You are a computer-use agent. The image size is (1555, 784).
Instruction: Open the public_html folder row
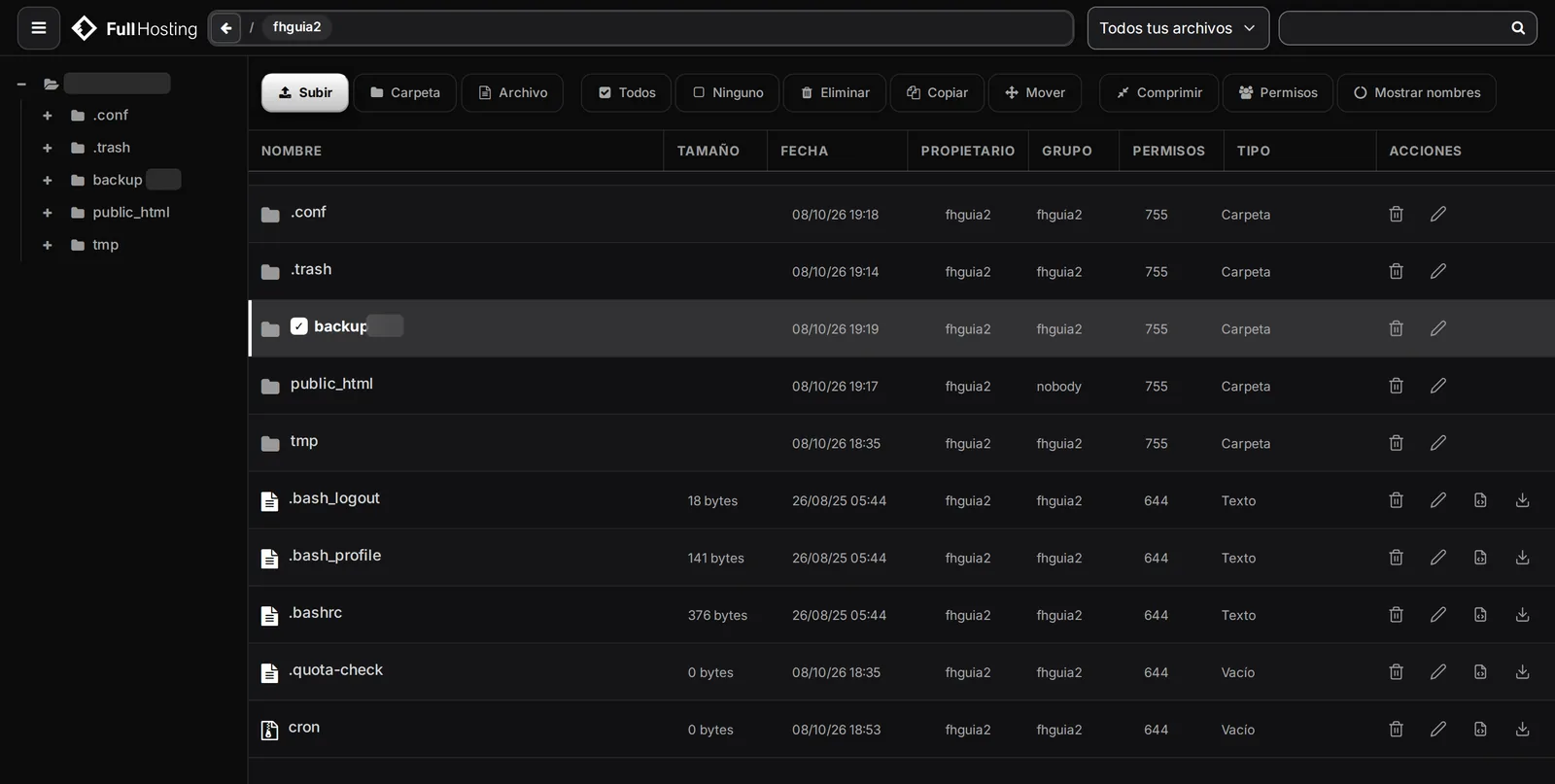pos(901,386)
